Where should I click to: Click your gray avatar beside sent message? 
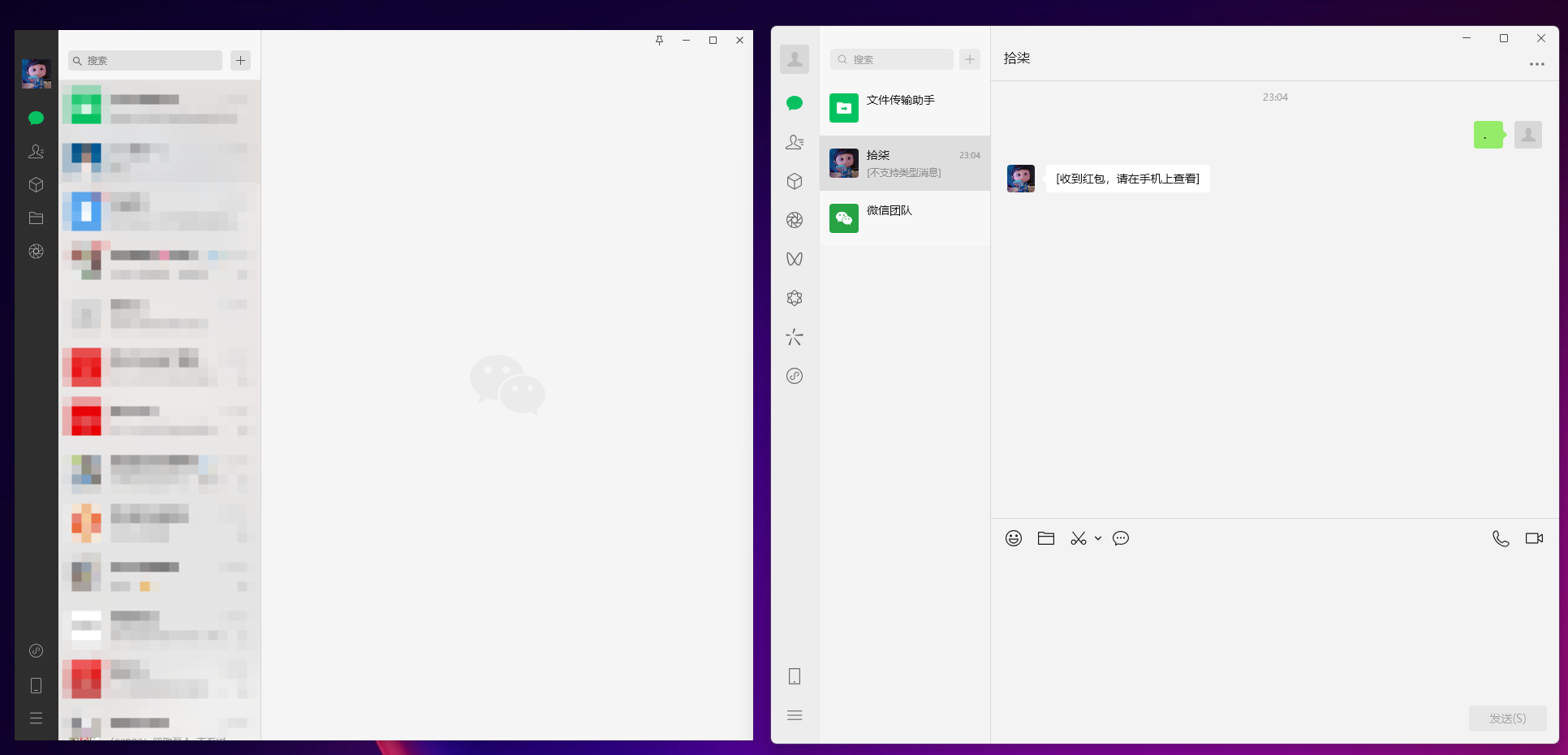click(1528, 135)
